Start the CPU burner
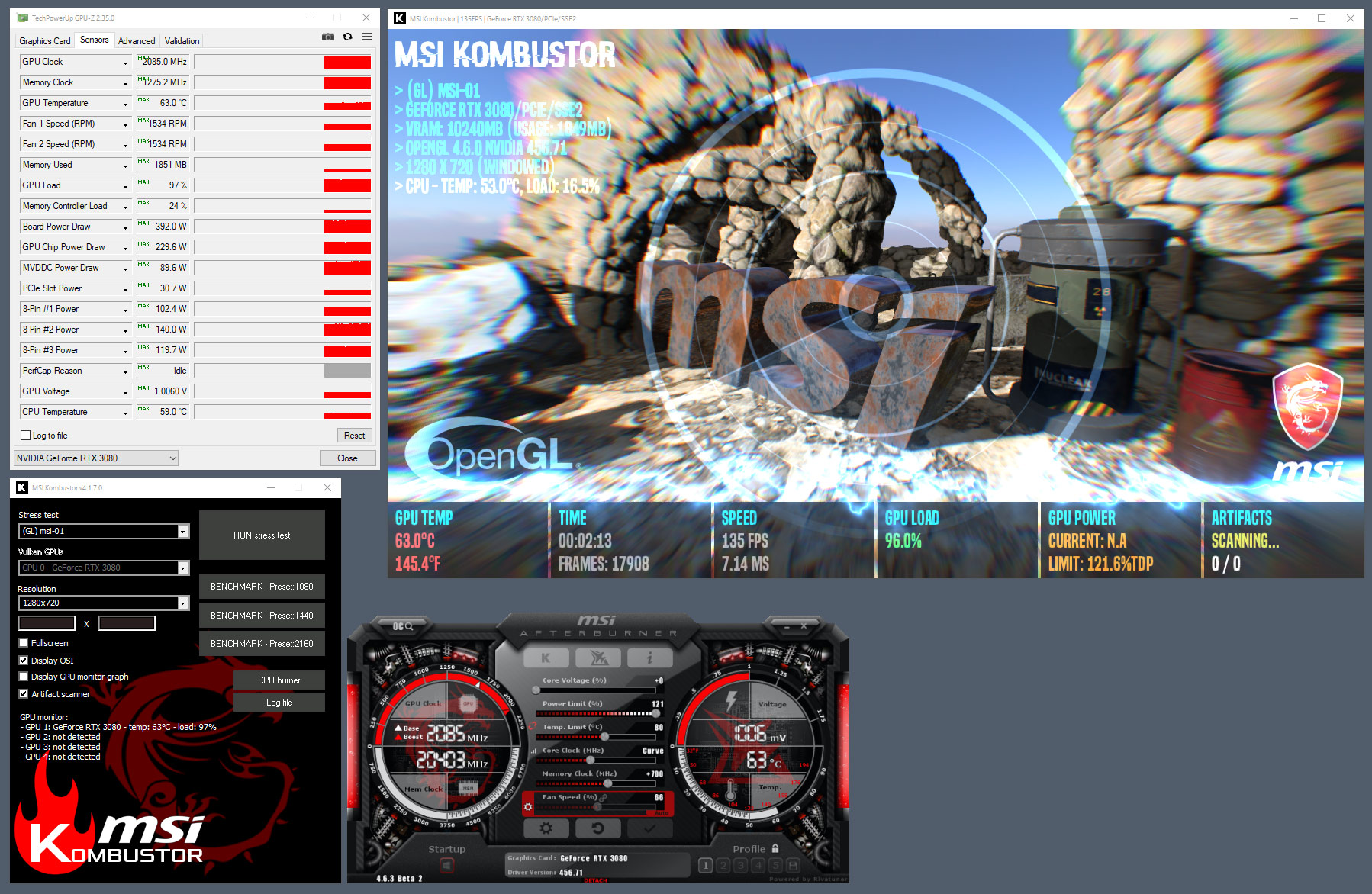This screenshot has width=1372, height=894. [279, 680]
